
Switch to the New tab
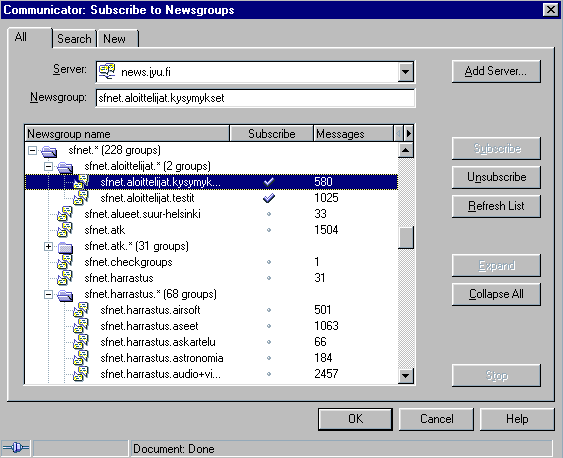click(x=115, y=38)
